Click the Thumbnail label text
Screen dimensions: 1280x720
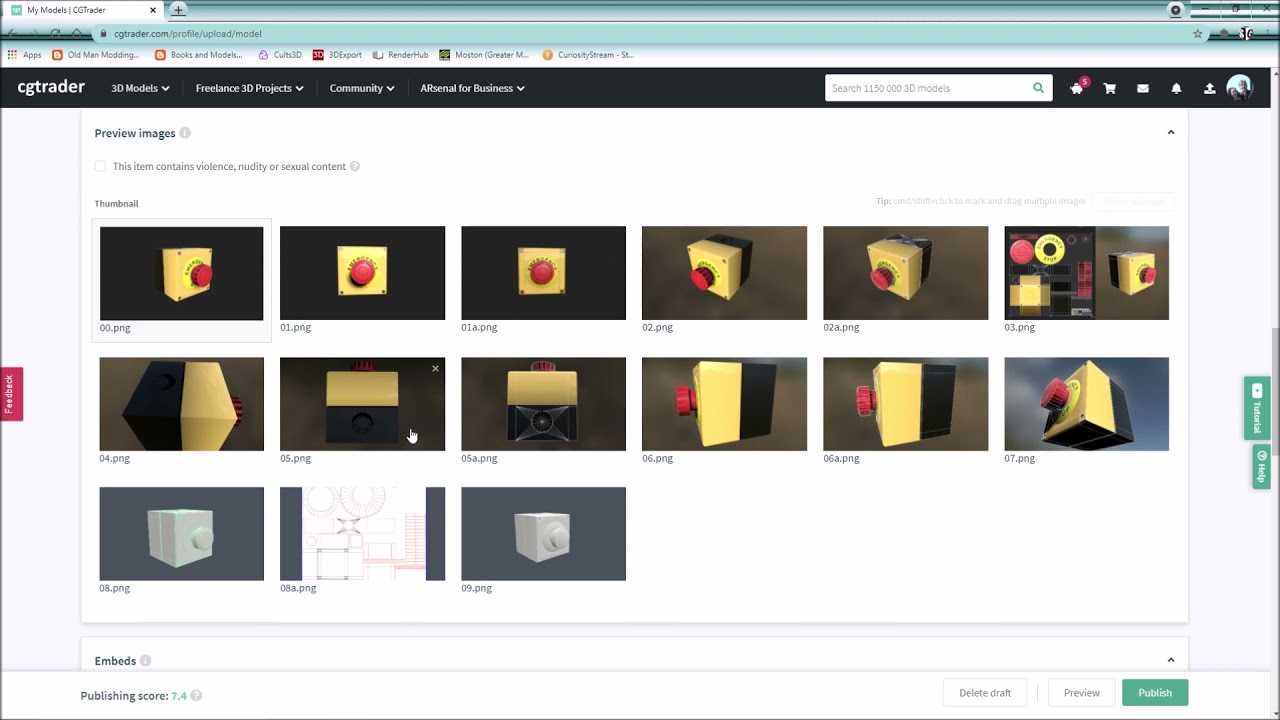(x=116, y=204)
